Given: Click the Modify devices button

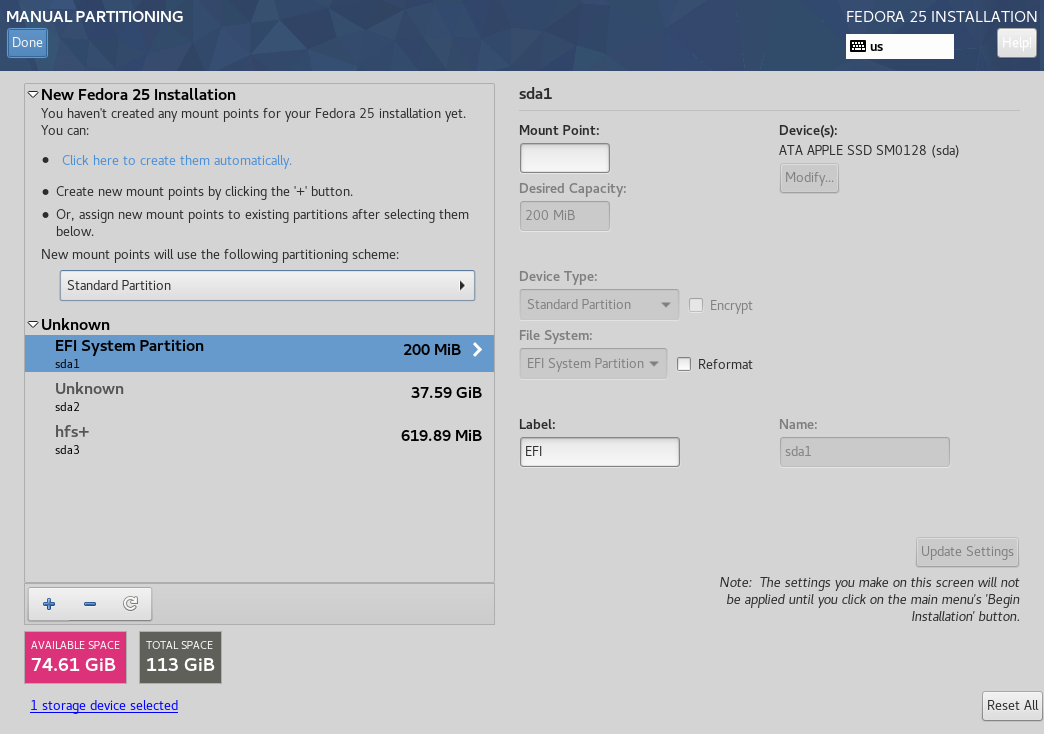Looking at the screenshot, I should coord(809,178).
